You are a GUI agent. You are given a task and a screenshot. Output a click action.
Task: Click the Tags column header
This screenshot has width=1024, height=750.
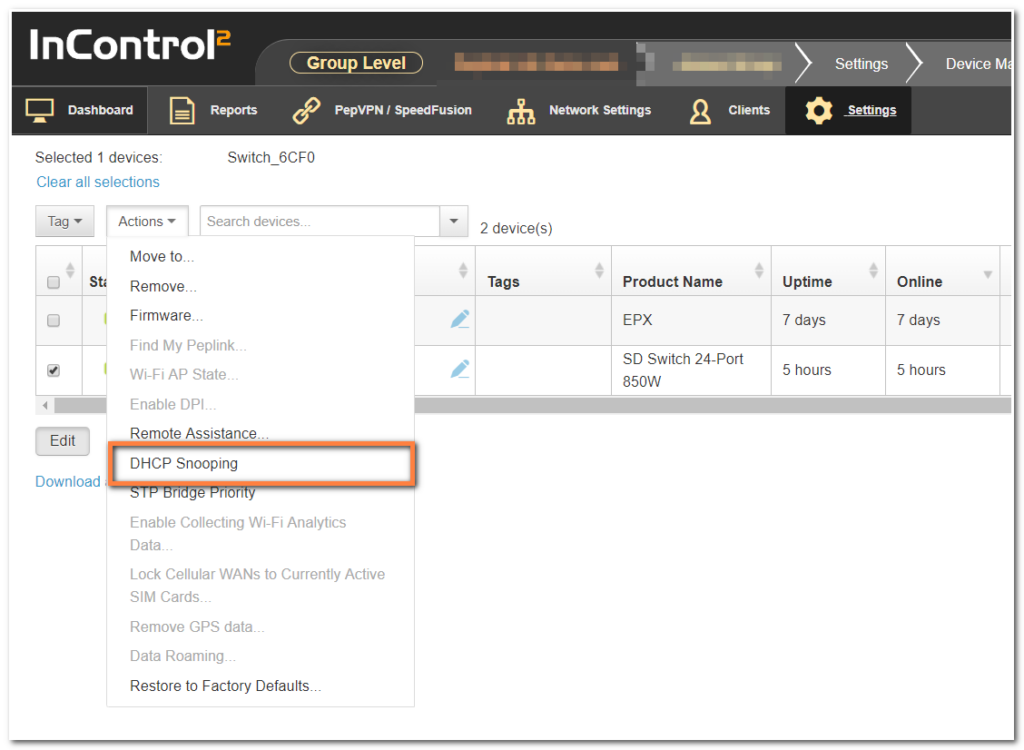pyautogui.click(x=504, y=282)
